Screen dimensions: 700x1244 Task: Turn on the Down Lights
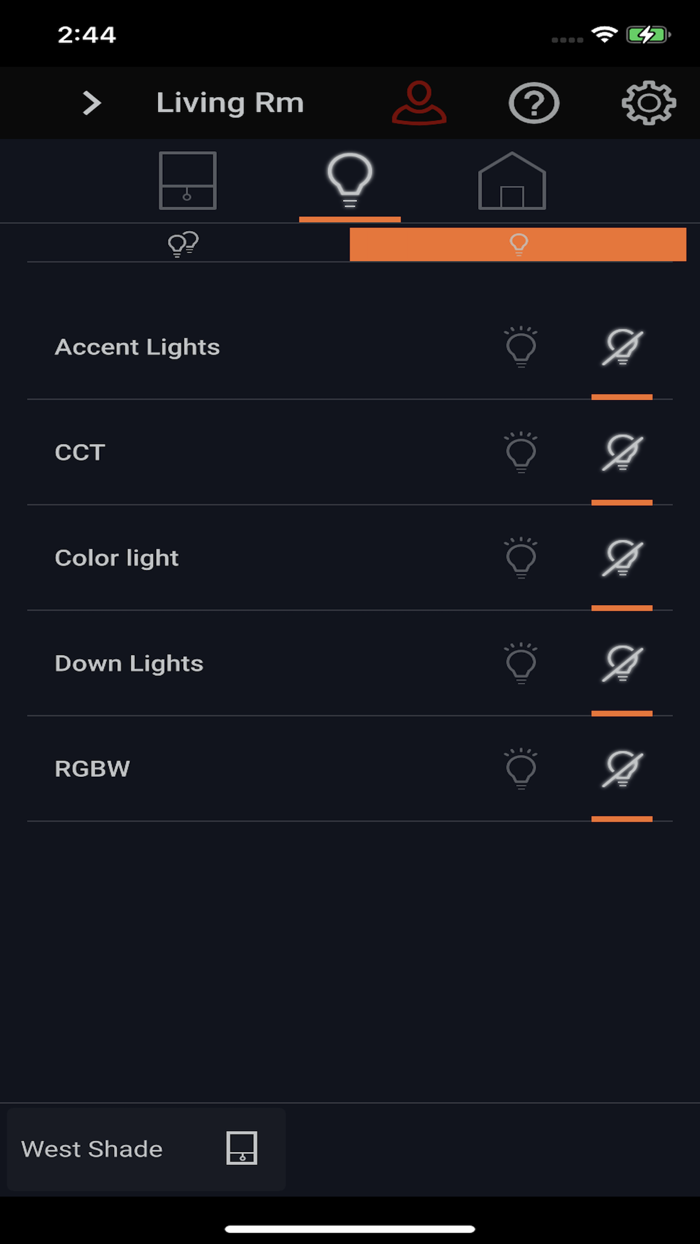point(520,663)
